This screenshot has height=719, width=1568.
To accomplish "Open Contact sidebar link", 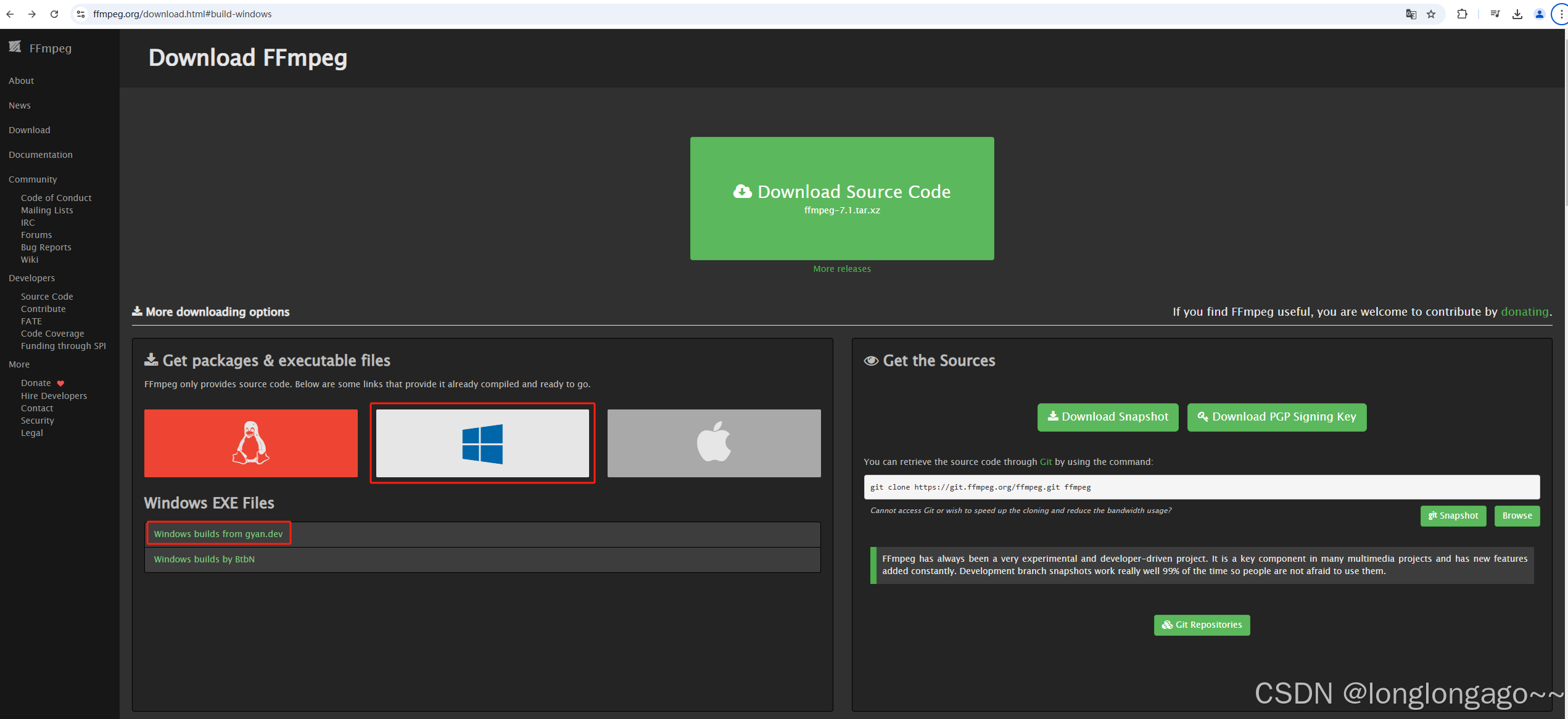I will (x=37, y=408).
